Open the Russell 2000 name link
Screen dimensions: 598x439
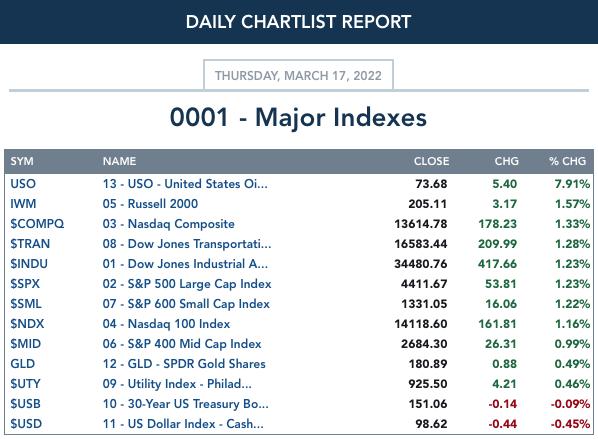[x=150, y=204]
